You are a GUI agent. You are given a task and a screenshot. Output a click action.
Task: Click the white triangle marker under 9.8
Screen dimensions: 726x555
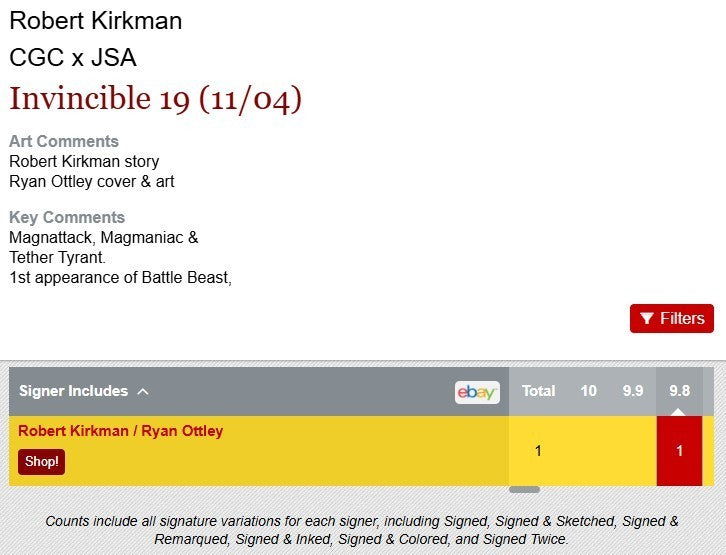(x=678, y=412)
